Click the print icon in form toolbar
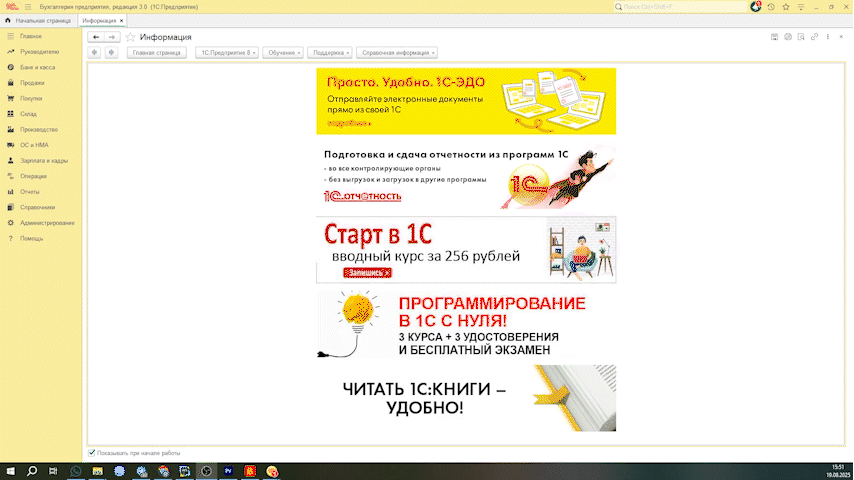 click(788, 37)
